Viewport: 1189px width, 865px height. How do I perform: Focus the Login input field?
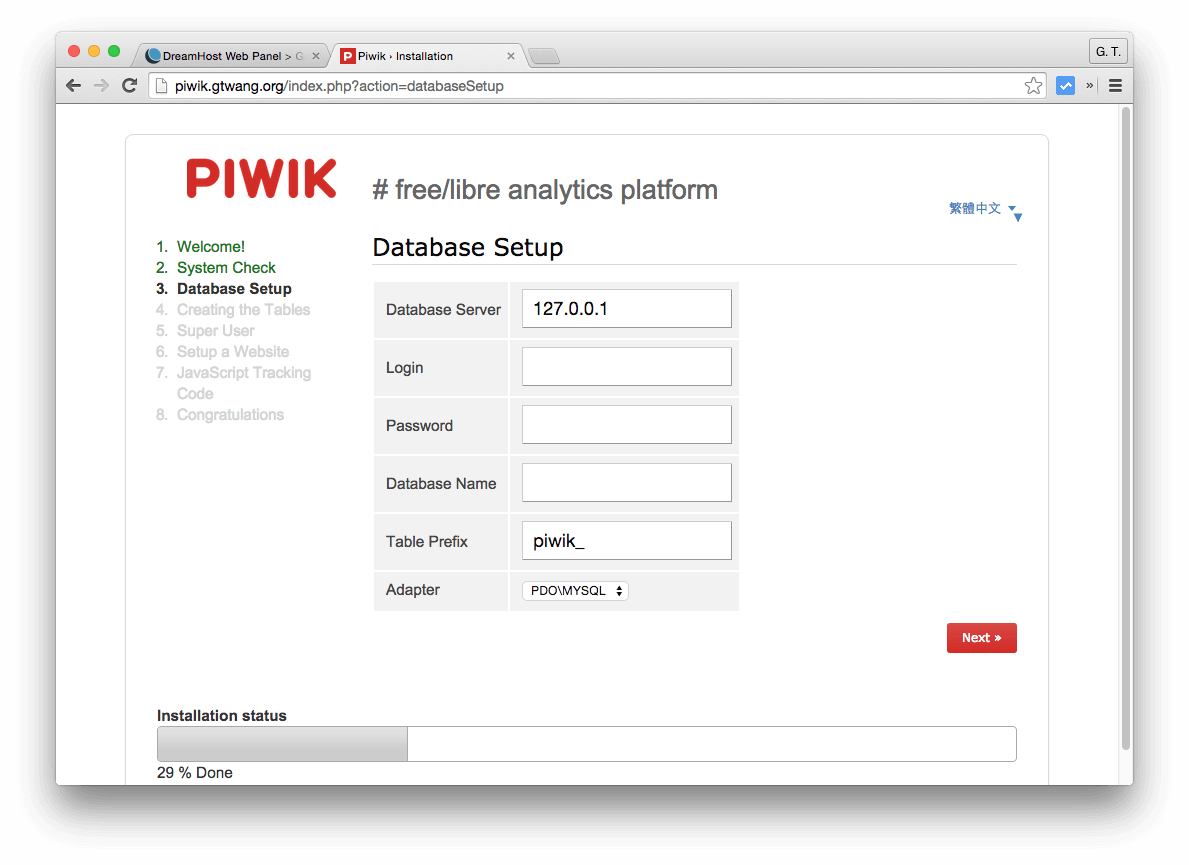626,367
